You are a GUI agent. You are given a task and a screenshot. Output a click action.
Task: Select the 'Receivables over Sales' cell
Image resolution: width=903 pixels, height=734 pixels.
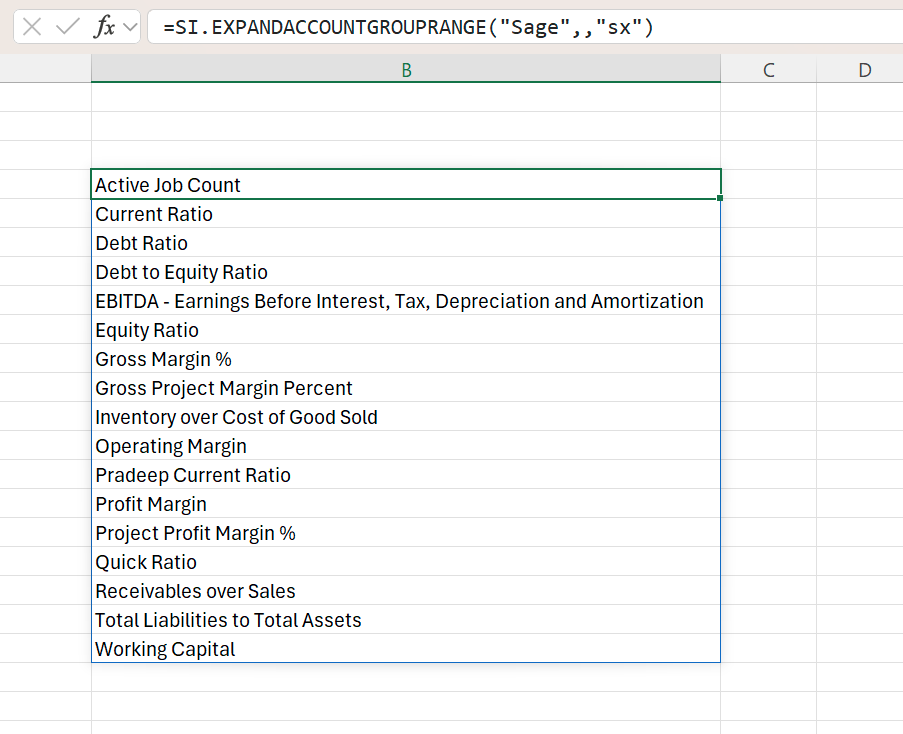406,591
